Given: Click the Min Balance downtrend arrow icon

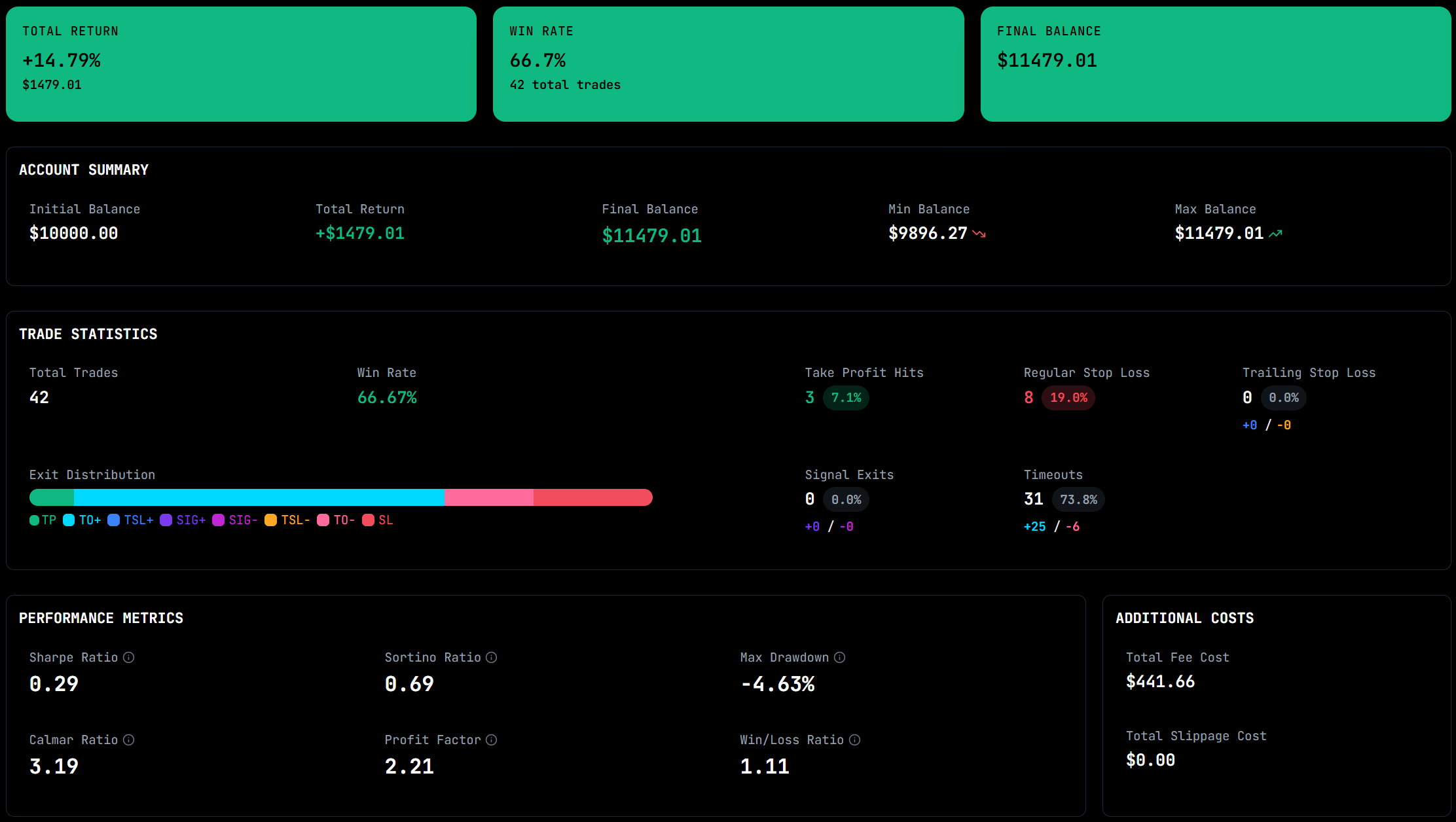Looking at the screenshot, I should pos(979,234).
